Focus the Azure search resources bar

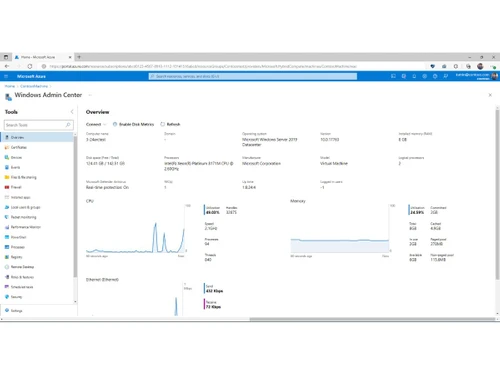click(x=253, y=76)
